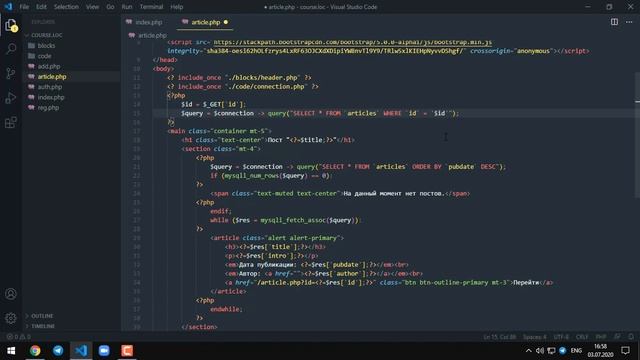Switch ENG input language in taskbar
Image resolution: width=640 pixels, height=360 pixels.
(576, 351)
